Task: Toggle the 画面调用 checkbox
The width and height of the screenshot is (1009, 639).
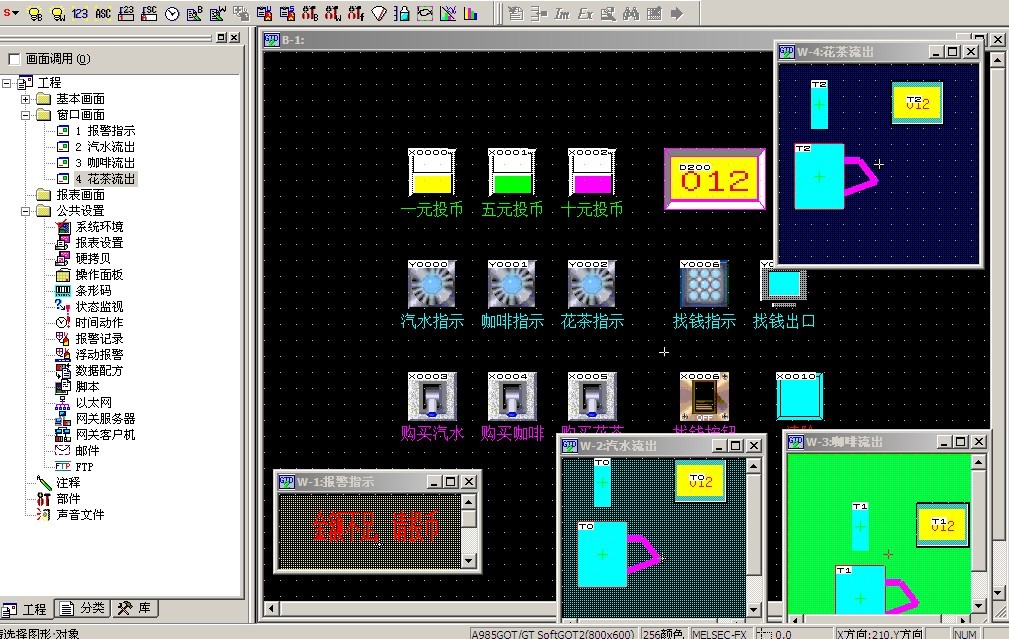Action: (14, 59)
